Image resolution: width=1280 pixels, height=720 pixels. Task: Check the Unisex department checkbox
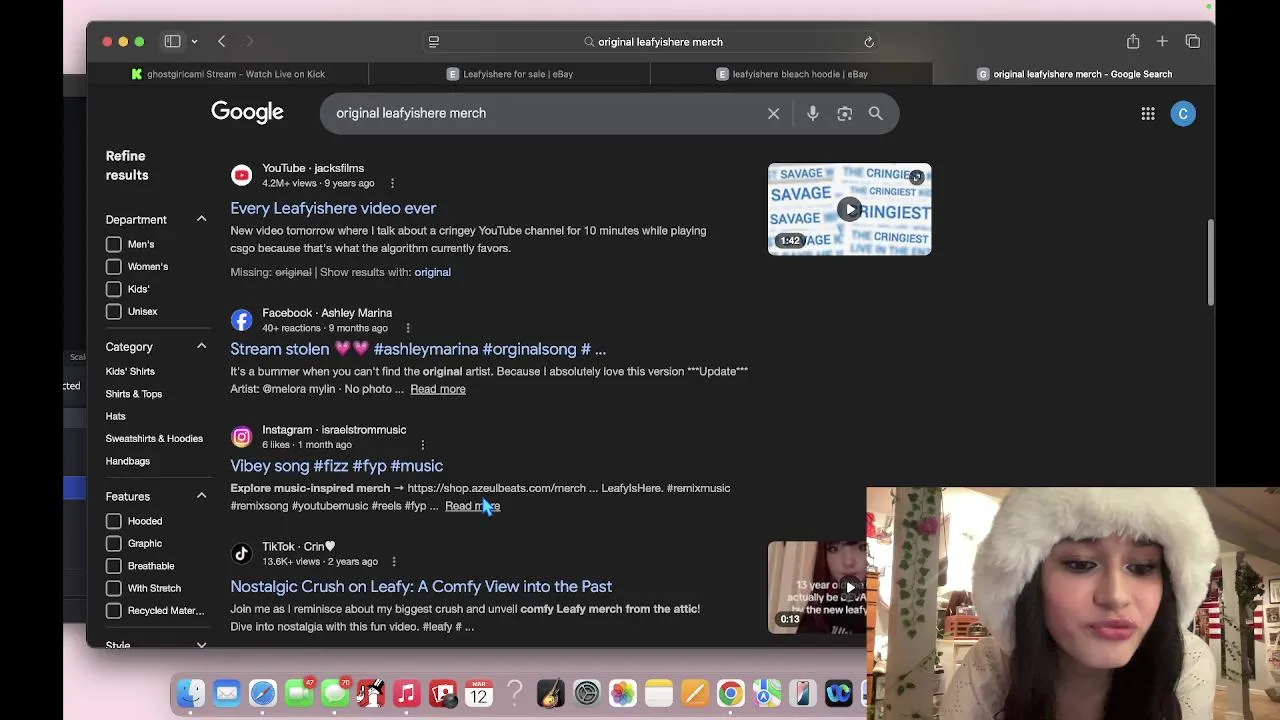114,312
